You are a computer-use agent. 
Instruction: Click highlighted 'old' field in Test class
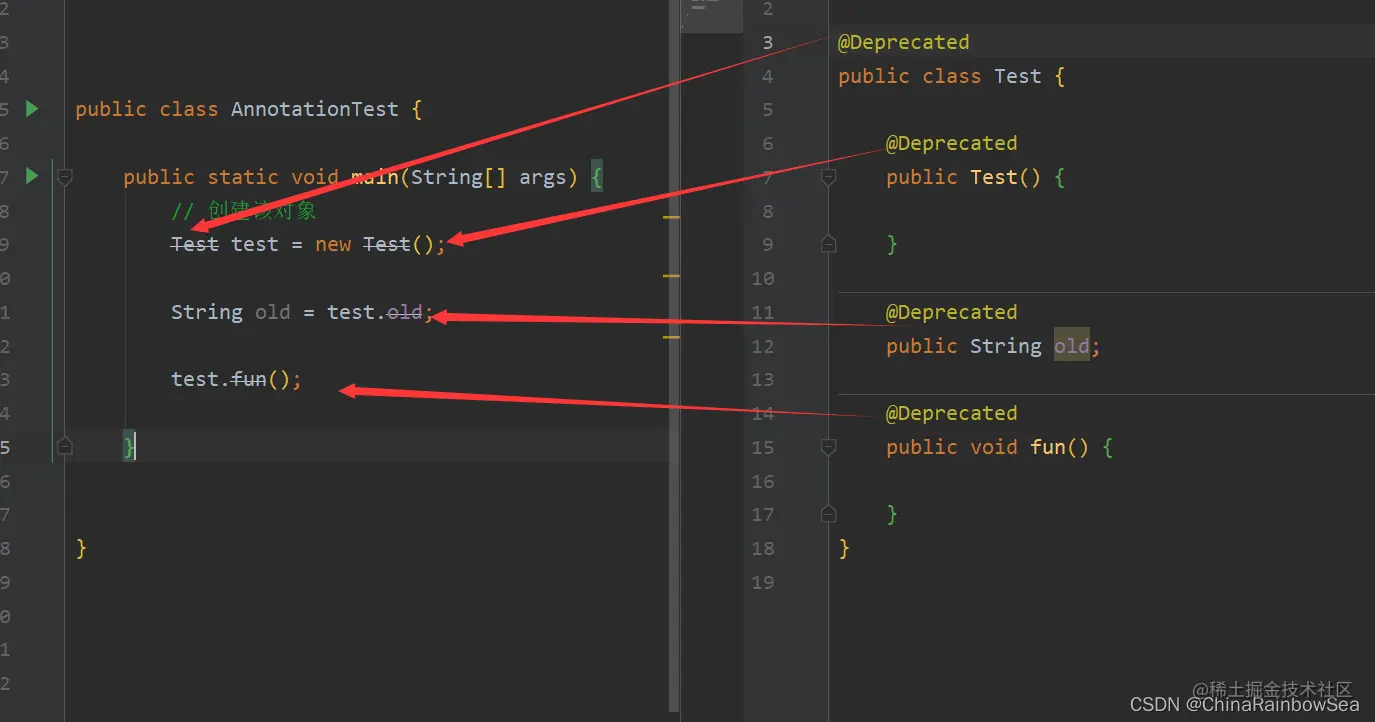[x=1072, y=346]
